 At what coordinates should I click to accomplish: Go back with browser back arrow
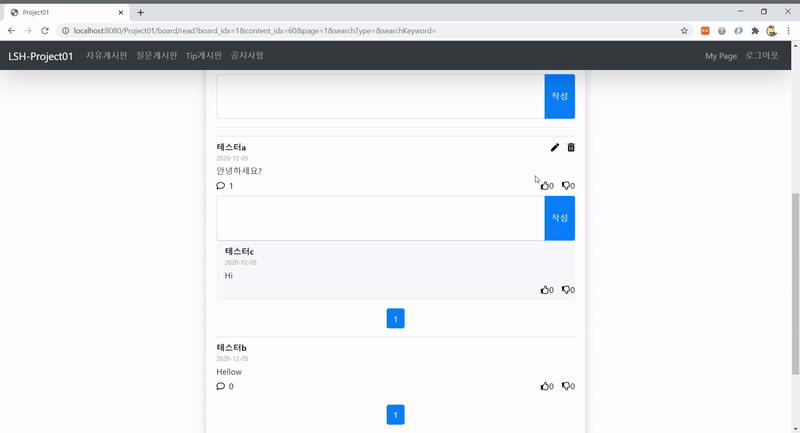[x=11, y=31]
